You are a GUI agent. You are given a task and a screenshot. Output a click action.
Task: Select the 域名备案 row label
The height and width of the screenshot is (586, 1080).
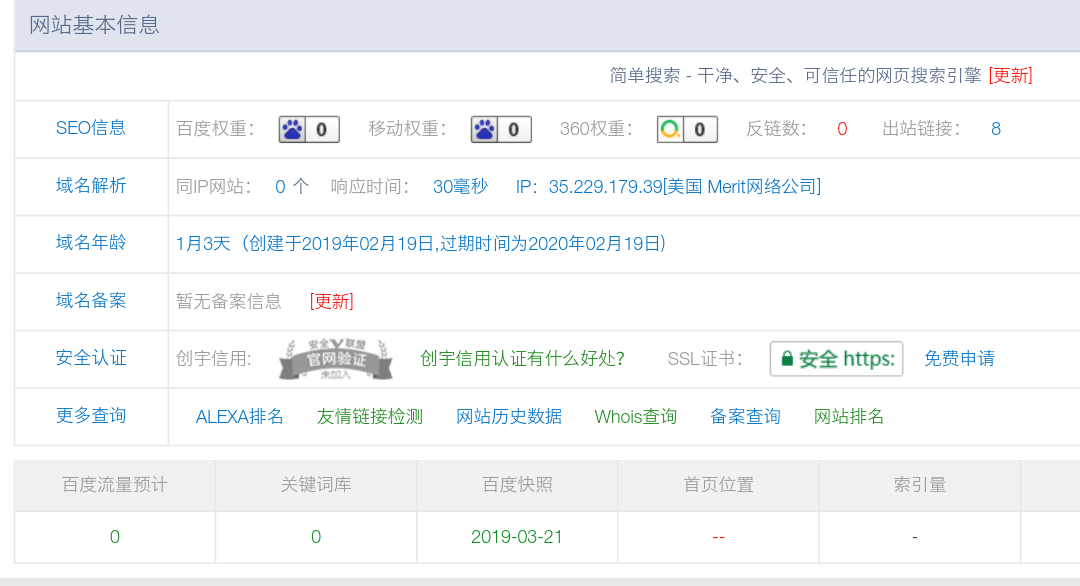pos(91,301)
